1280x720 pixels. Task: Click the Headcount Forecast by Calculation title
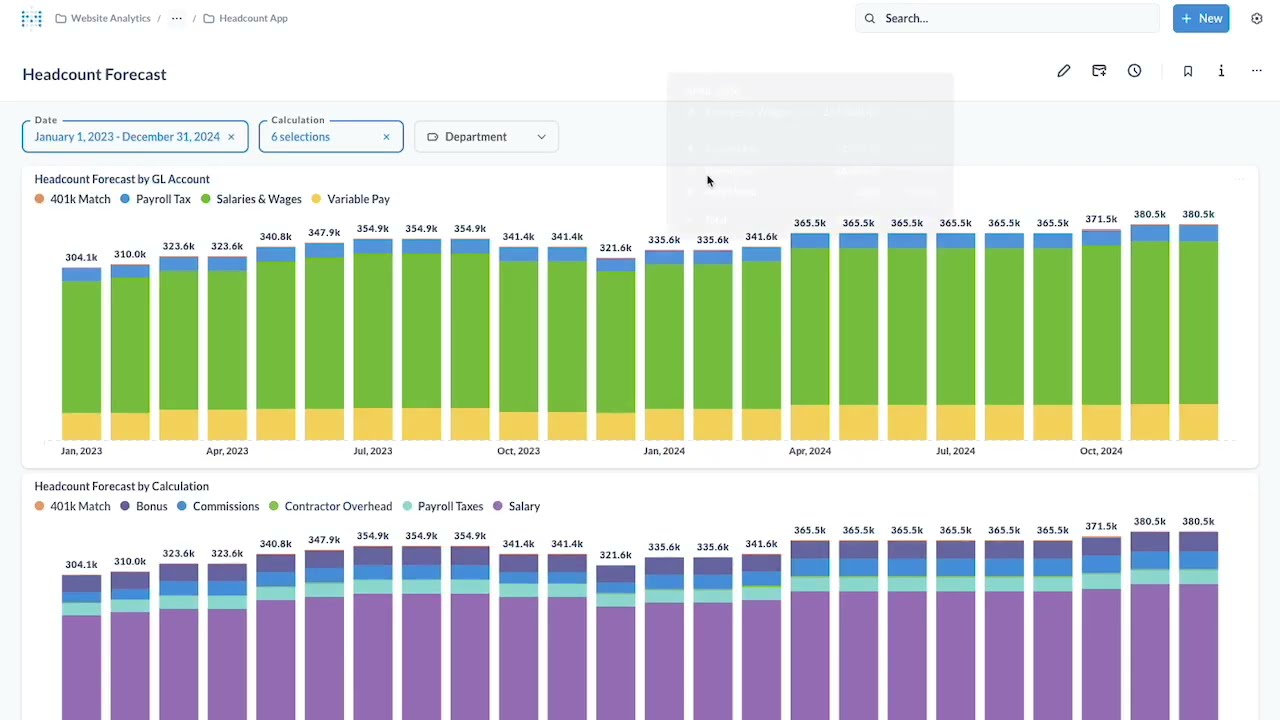tap(122, 486)
